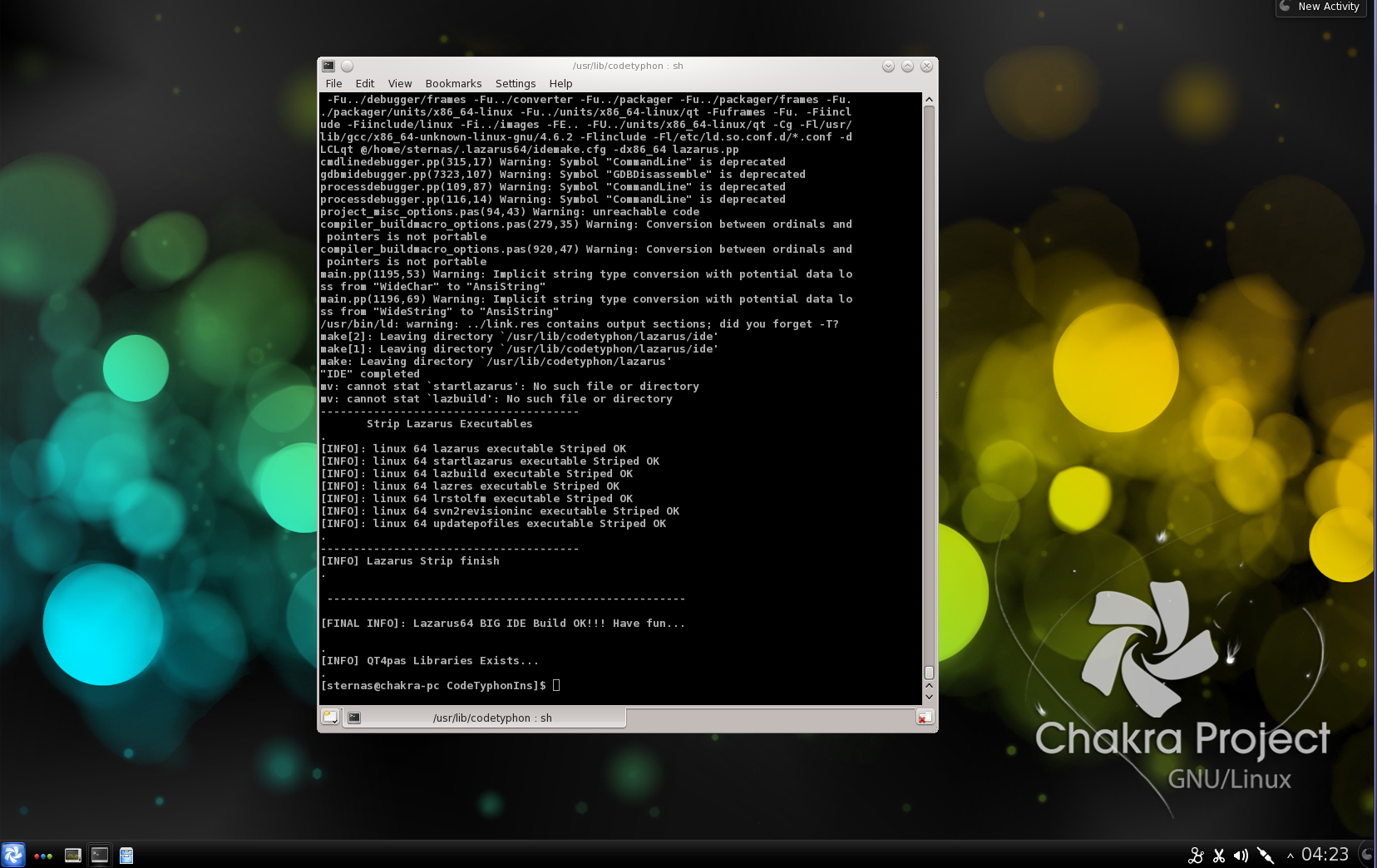Screen dimensions: 1377x868
Task: Click the 'linux 64 updatepofiles executable Striped OK' line
Action: (x=493, y=523)
